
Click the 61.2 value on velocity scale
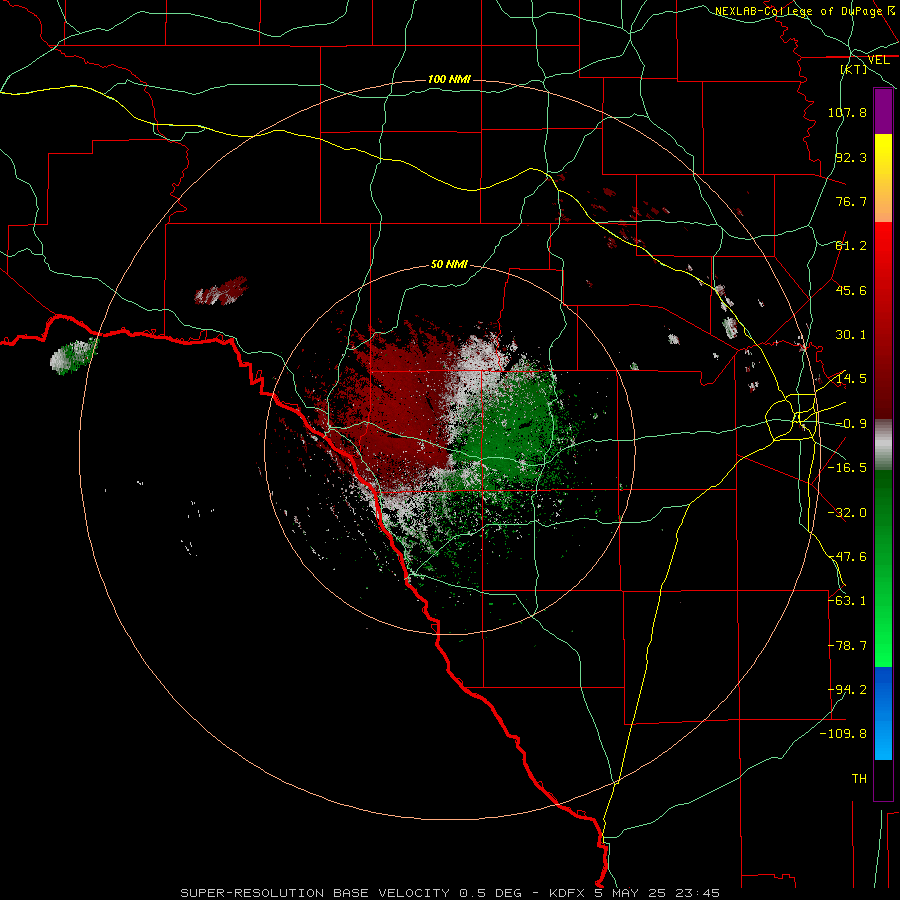pos(851,246)
